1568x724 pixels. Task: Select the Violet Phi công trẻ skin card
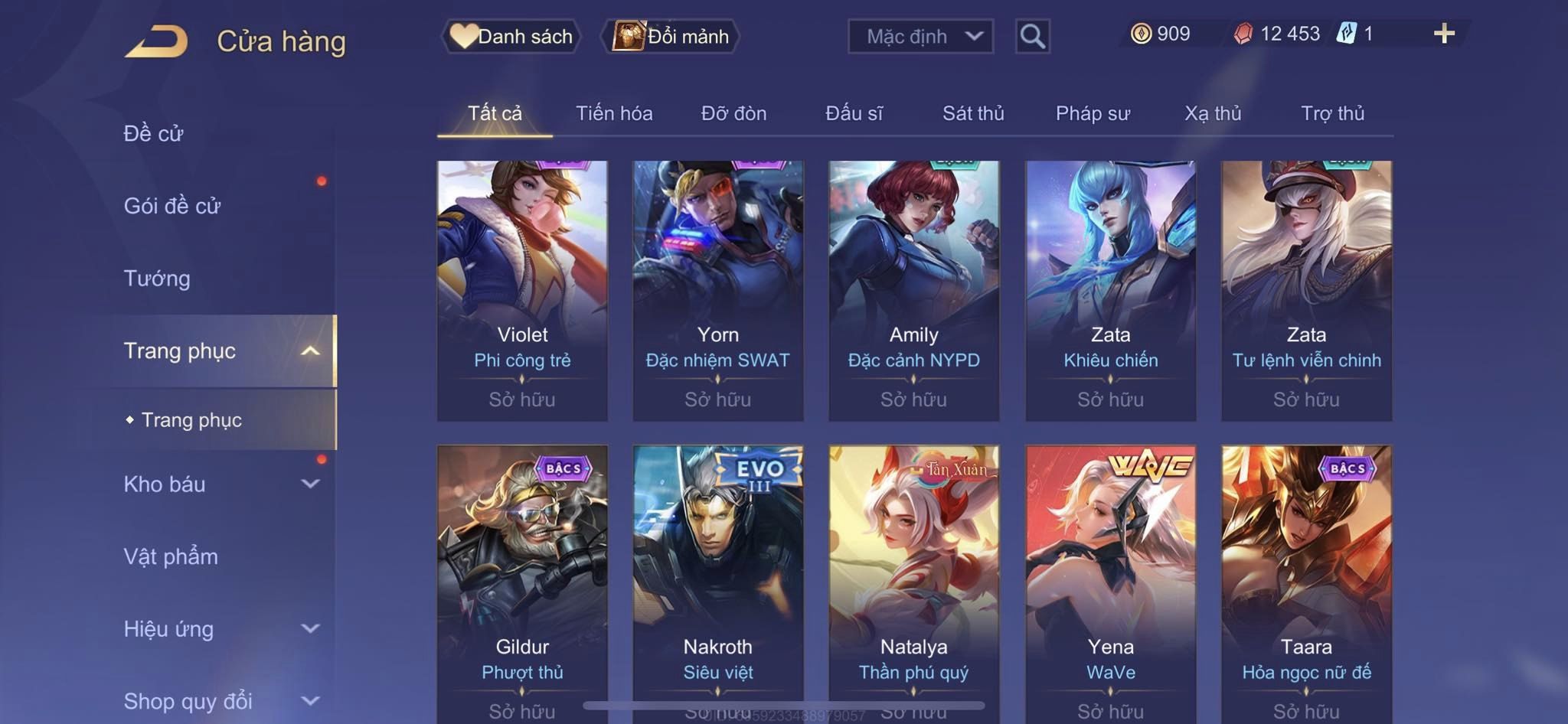point(522,291)
